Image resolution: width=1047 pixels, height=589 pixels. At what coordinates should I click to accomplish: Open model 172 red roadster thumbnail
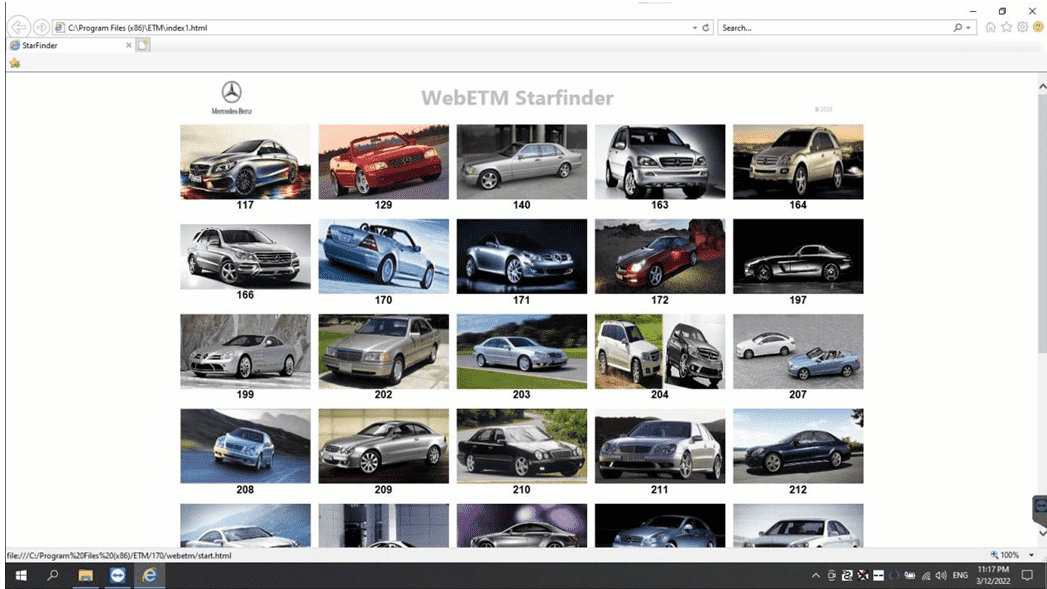point(660,256)
